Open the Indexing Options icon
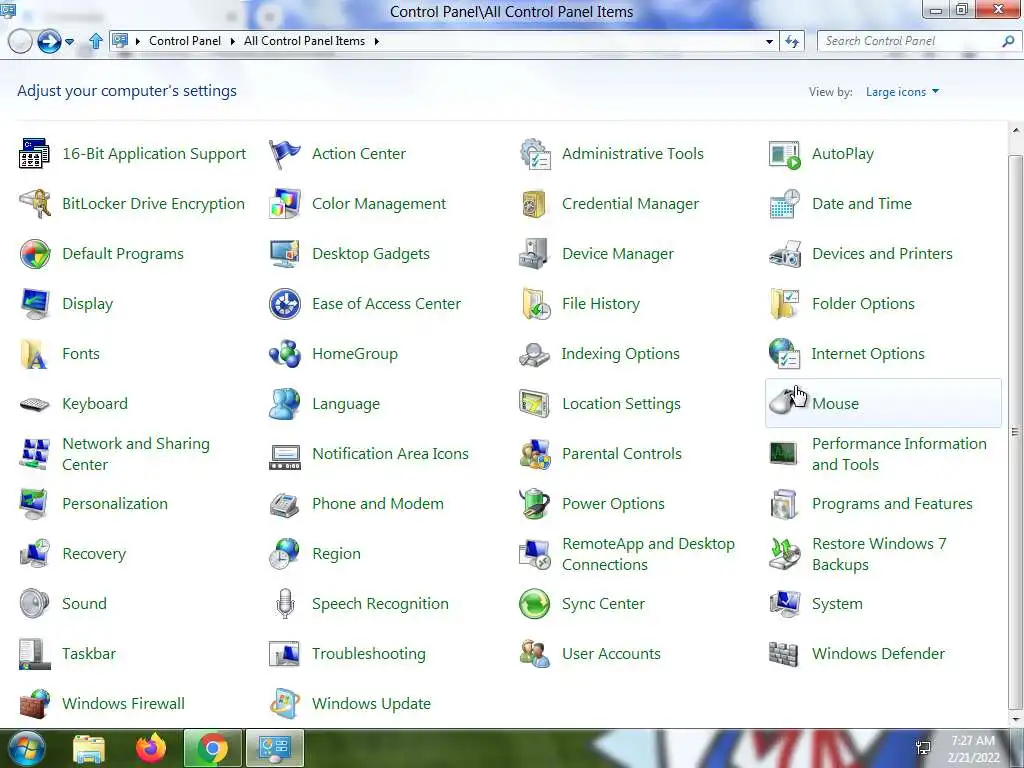The width and height of the screenshot is (1024, 768). pos(535,354)
